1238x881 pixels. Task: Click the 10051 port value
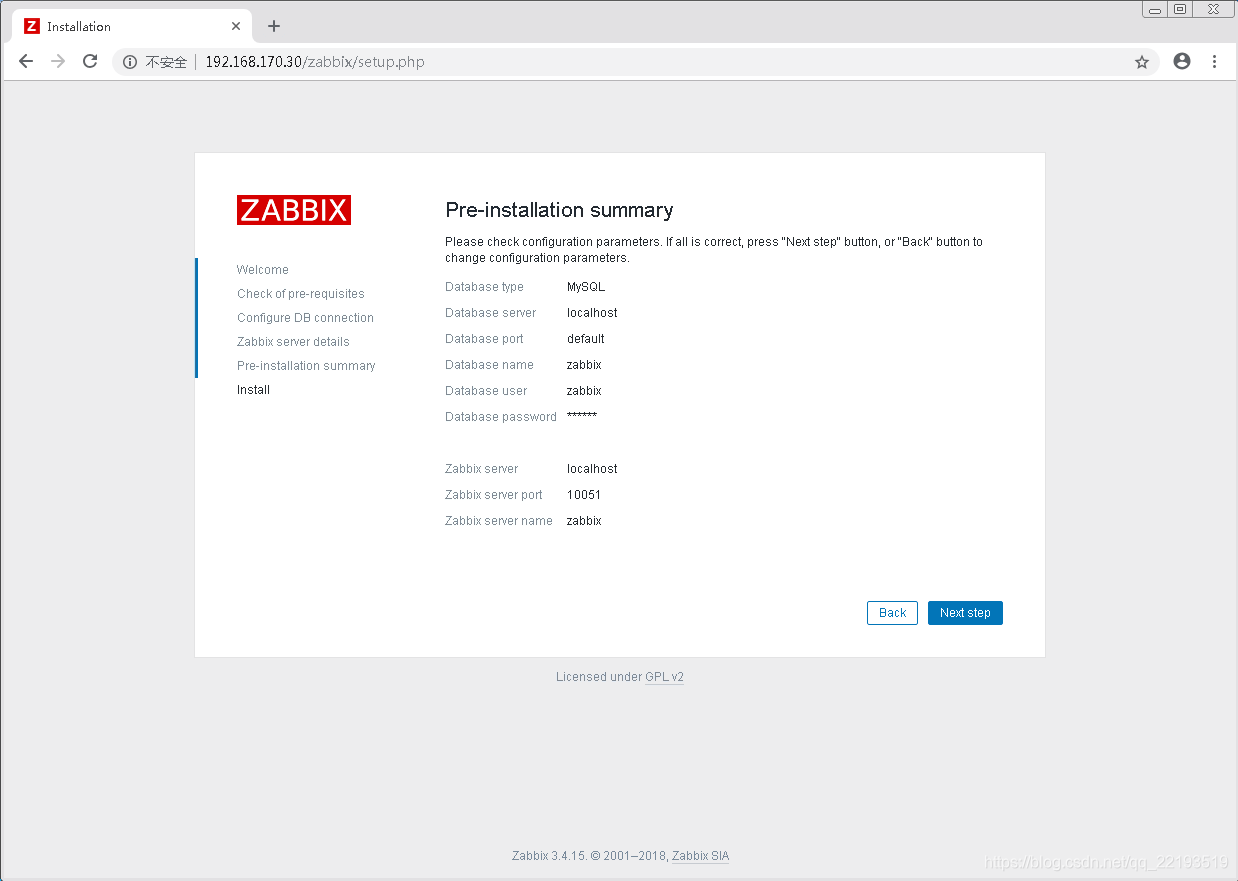tap(584, 495)
